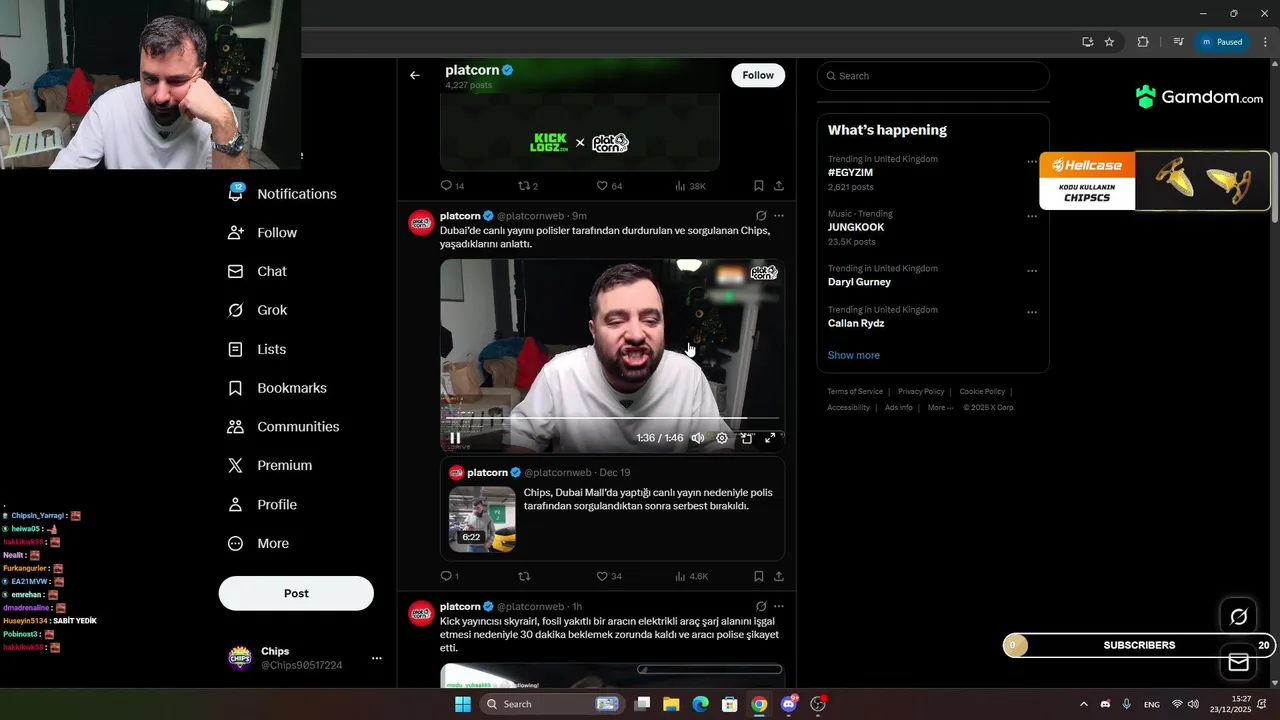Open more options for #EGYZIM trend
This screenshot has width=1280, height=720.
[1032, 161]
